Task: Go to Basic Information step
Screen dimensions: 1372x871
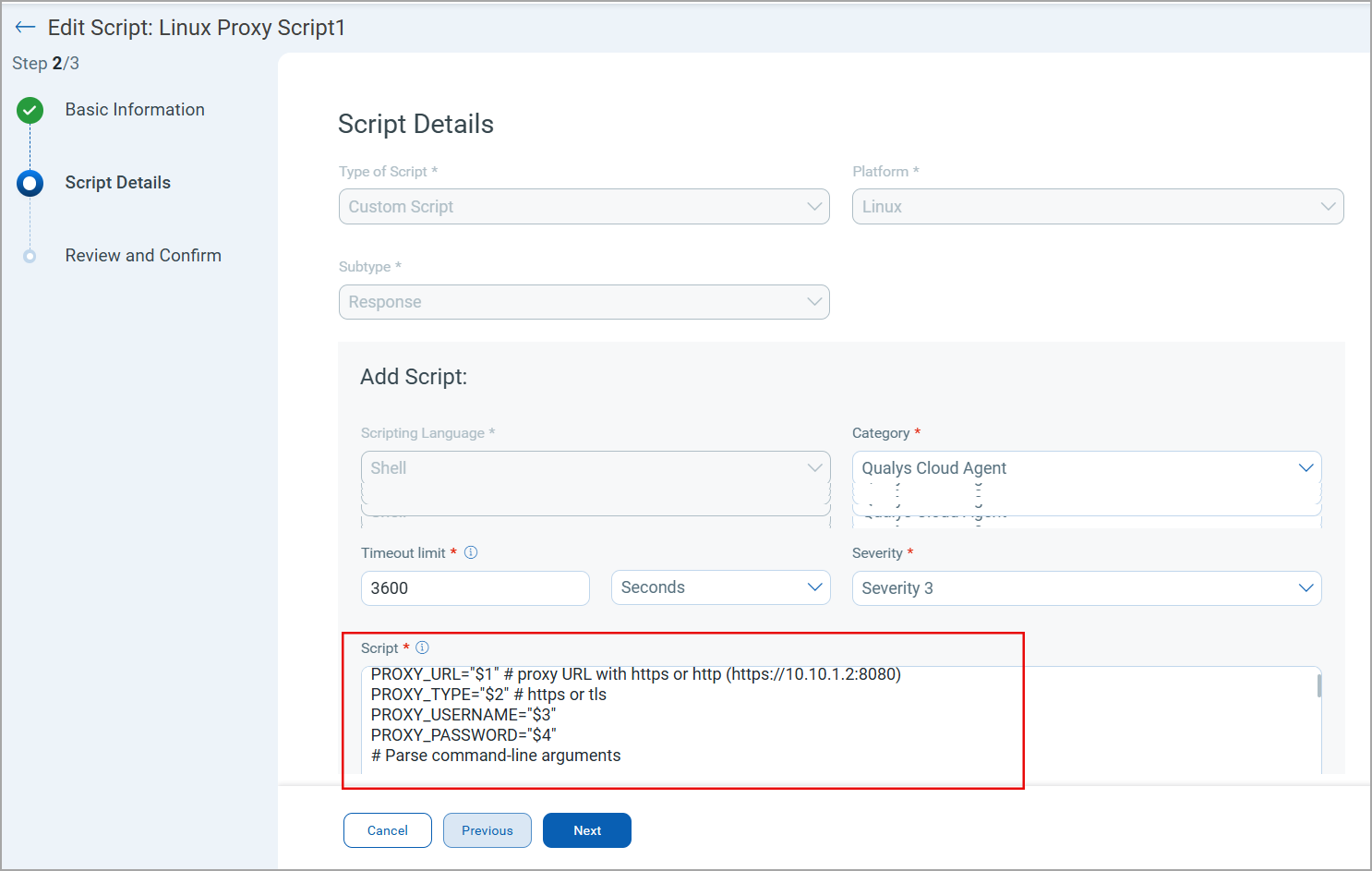Action: (x=135, y=110)
